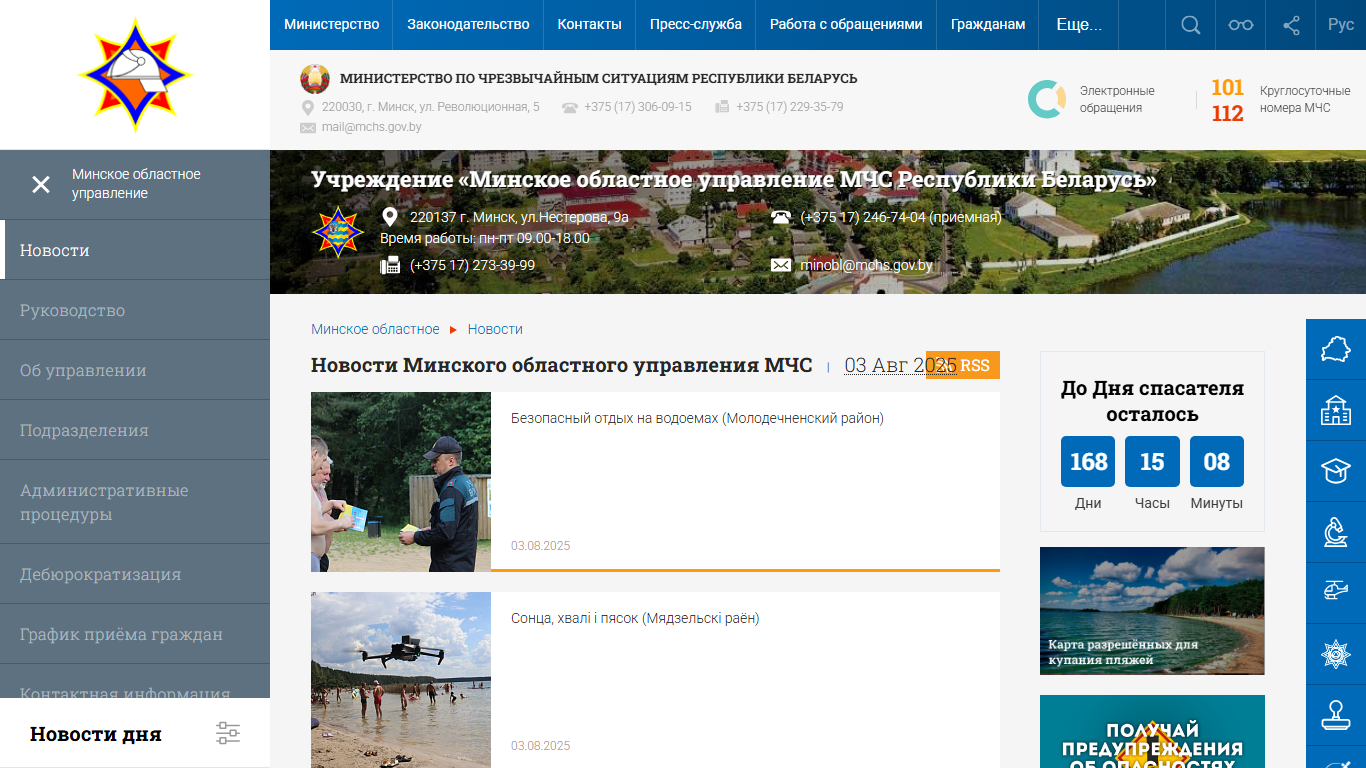Expand the Еще... menu
Screen dimensions: 1366x768
pyautogui.click(x=1079, y=25)
